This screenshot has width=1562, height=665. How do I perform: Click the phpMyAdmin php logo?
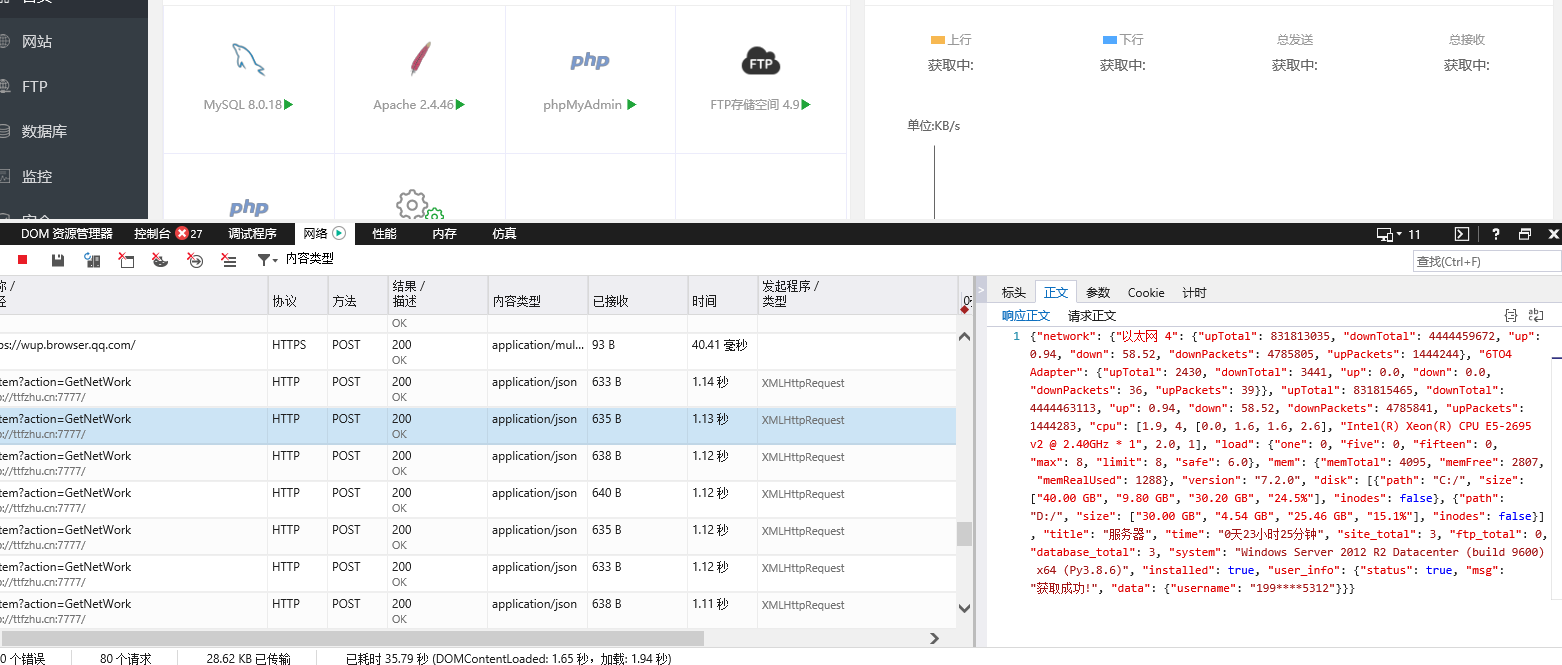pyautogui.click(x=590, y=61)
